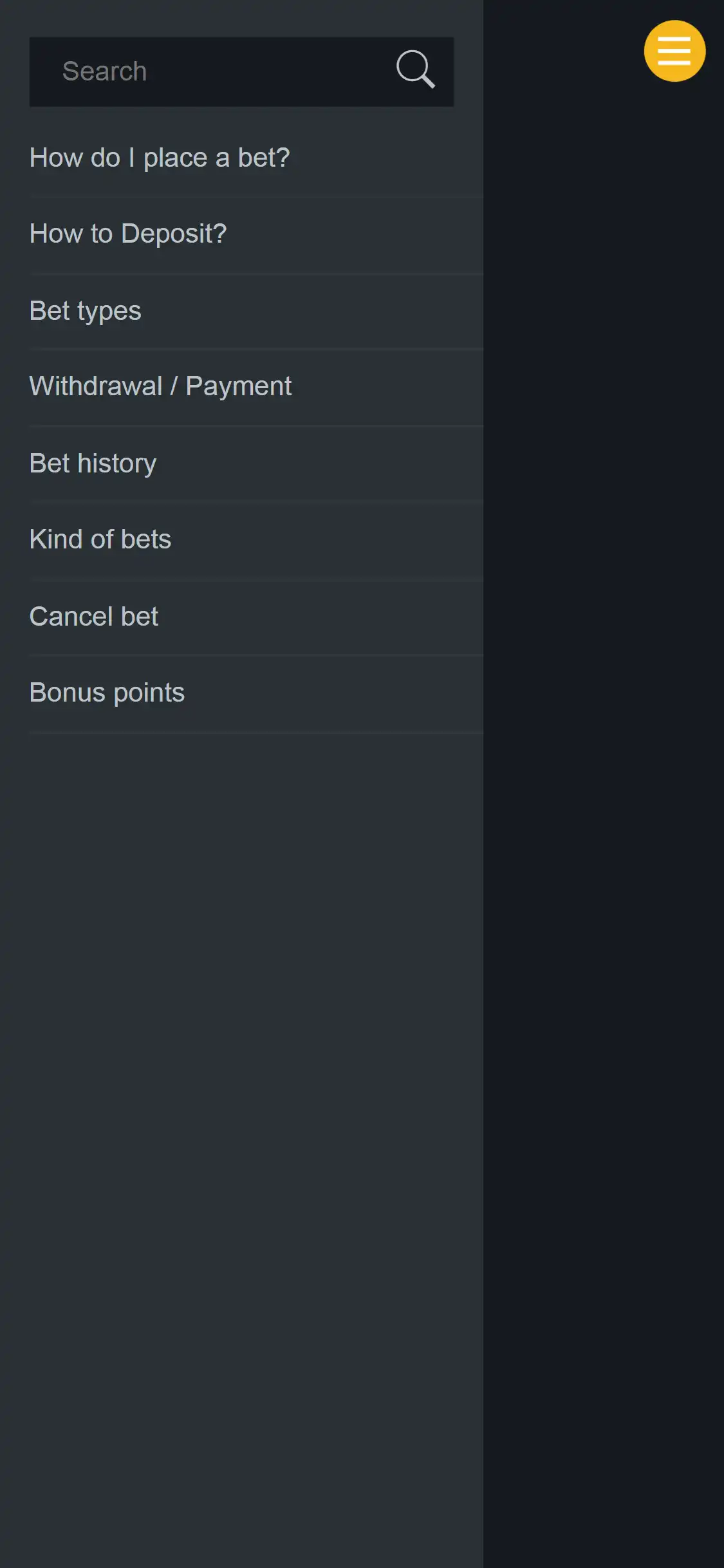This screenshot has height=1568, width=724.
Task: Open the 'How do I place a bet?' topic
Action: pyautogui.click(x=160, y=158)
